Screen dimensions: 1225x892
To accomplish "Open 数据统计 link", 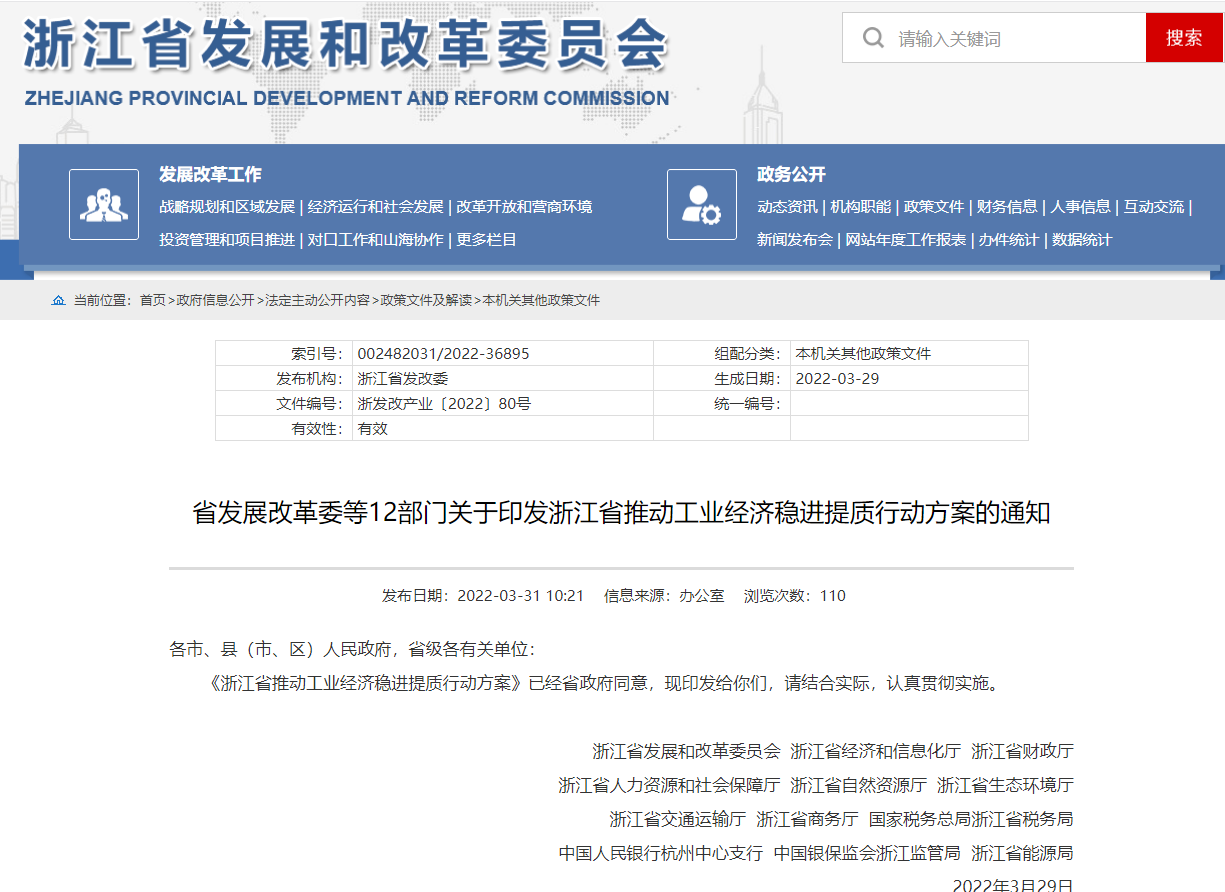I will (1082, 240).
